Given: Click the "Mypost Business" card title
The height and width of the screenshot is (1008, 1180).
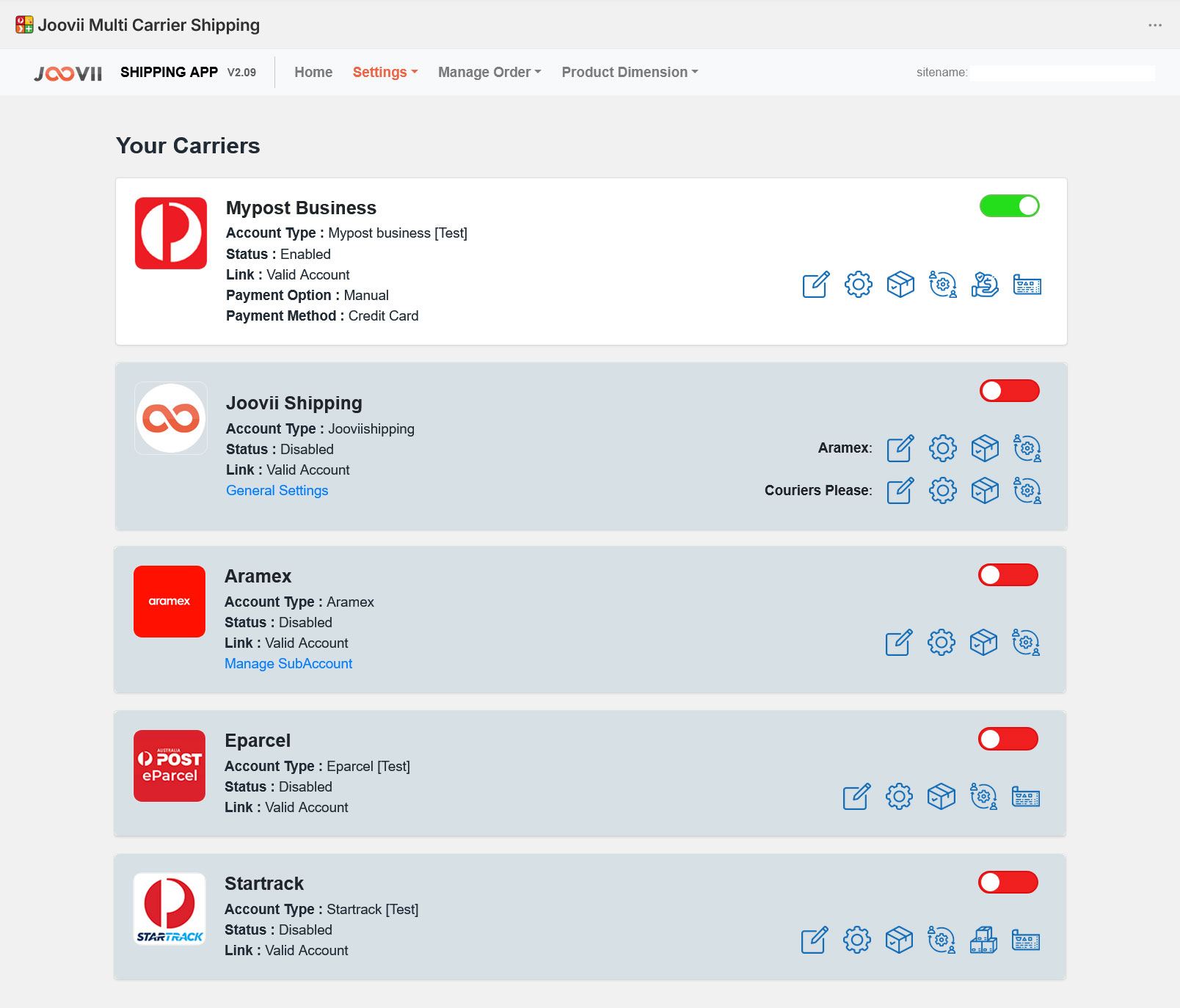Looking at the screenshot, I should point(301,208).
